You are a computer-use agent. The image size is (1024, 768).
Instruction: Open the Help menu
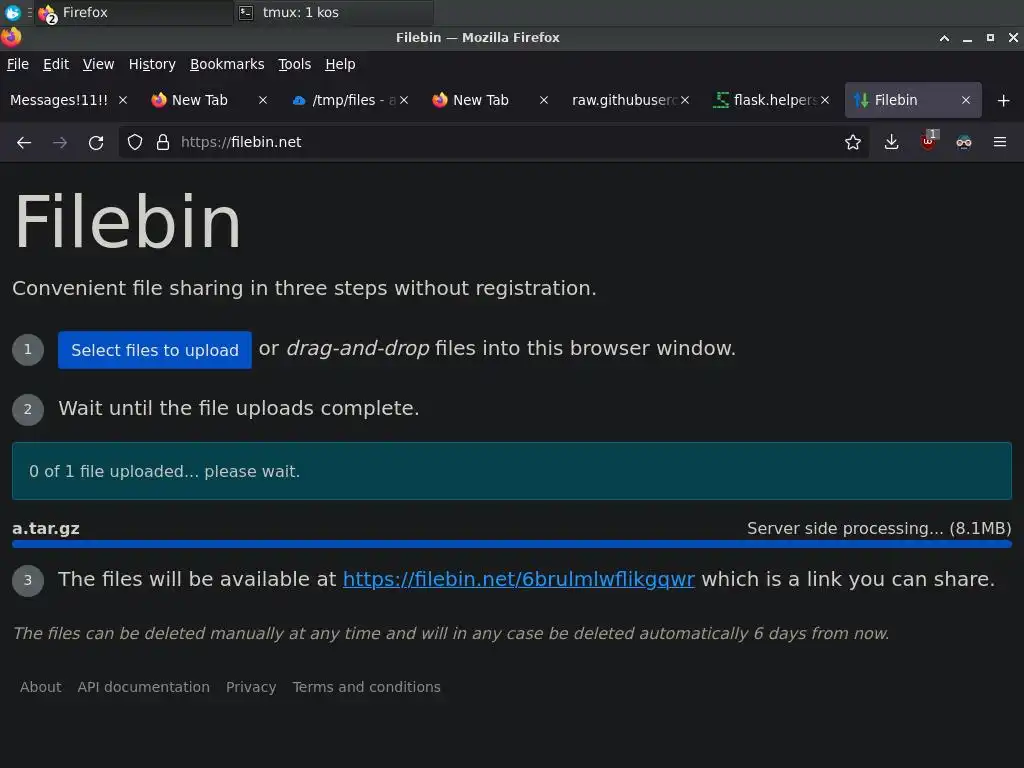click(x=340, y=64)
